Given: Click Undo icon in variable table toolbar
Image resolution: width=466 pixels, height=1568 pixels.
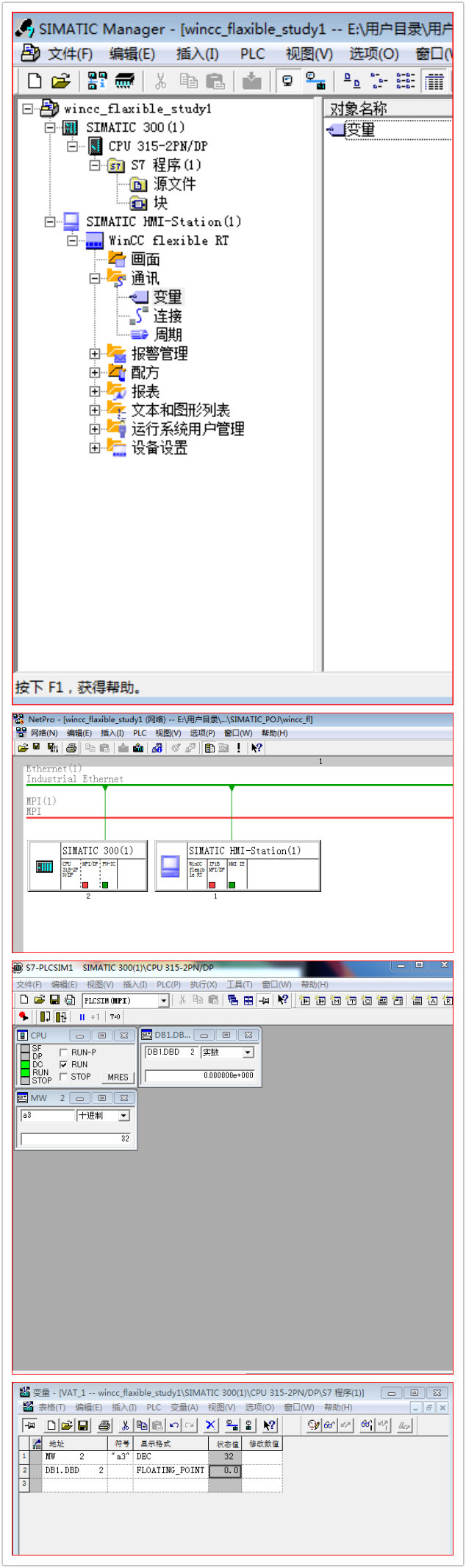Looking at the screenshot, I should [x=174, y=1425].
